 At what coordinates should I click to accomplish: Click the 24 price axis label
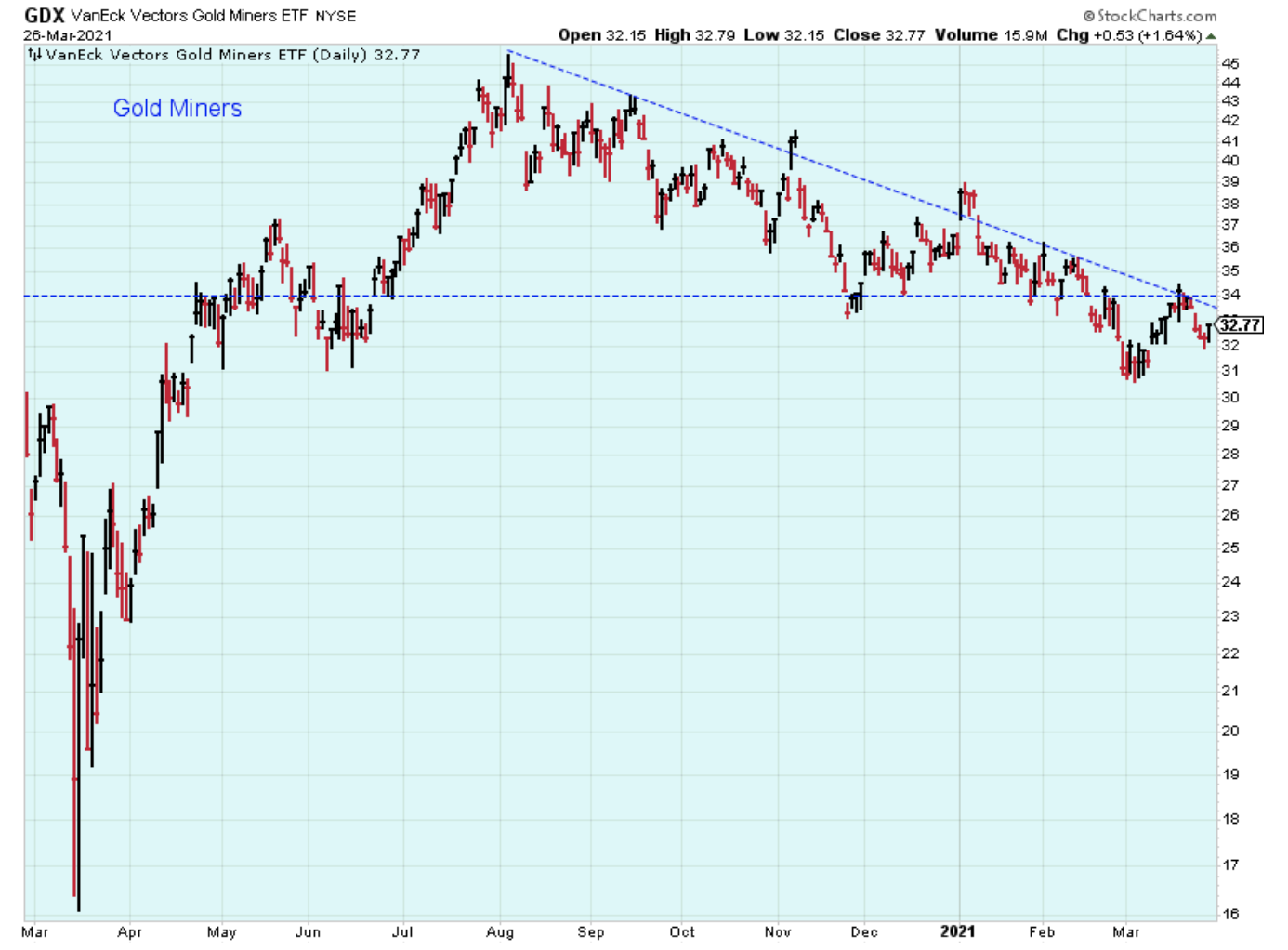(1230, 582)
